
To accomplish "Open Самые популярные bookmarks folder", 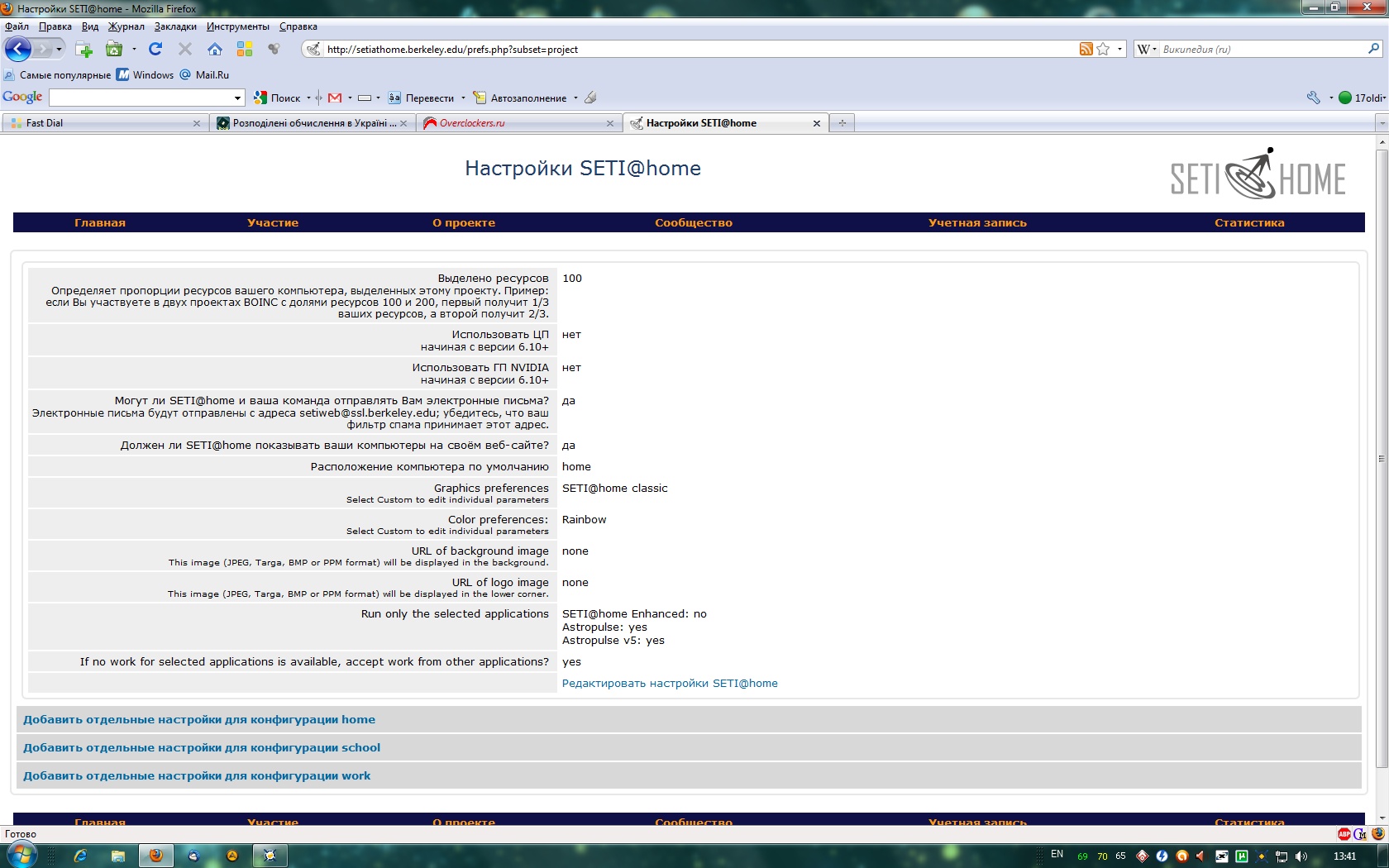I will pyautogui.click(x=57, y=75).
